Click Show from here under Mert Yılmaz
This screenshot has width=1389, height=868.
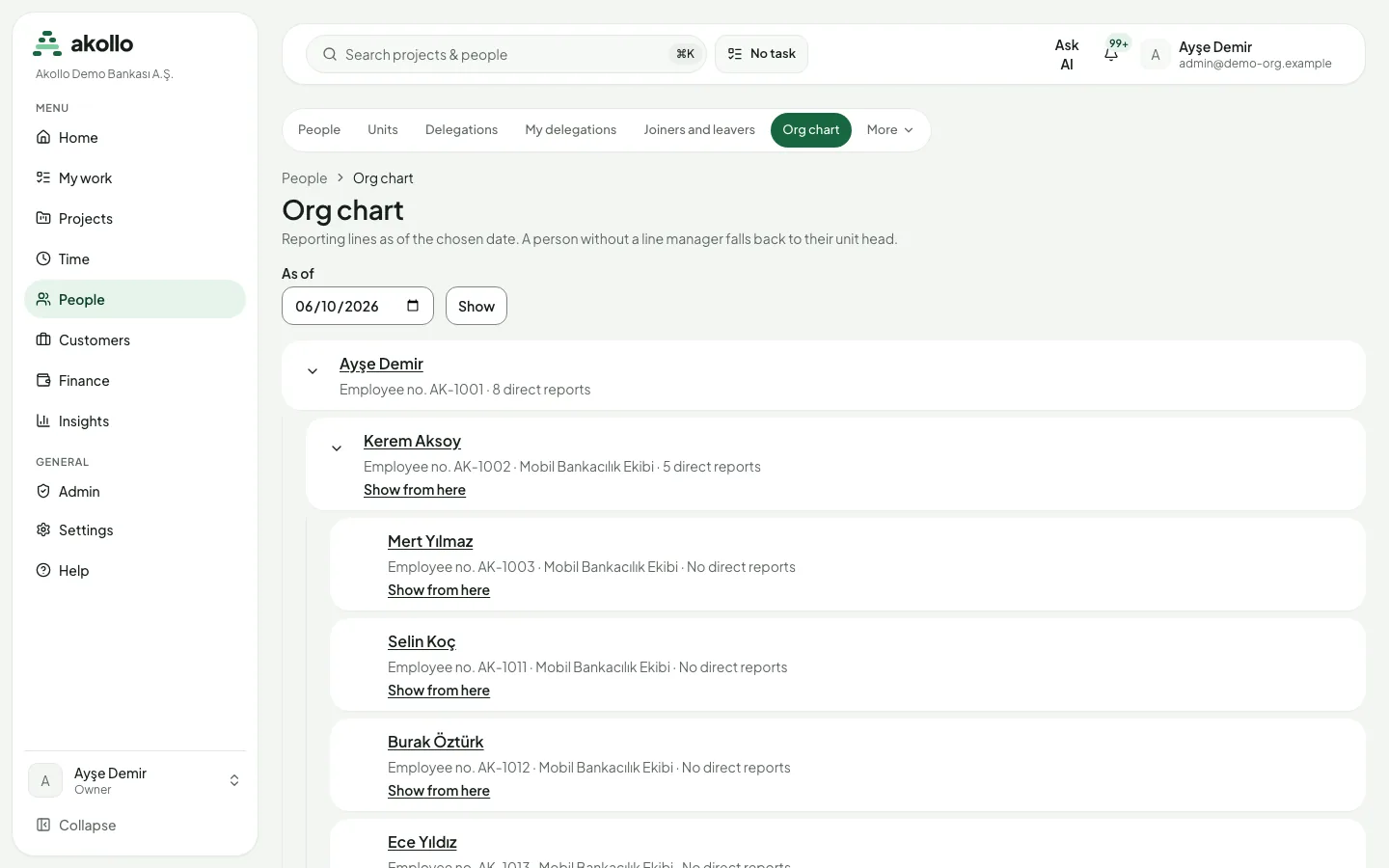tap(439, 590)
